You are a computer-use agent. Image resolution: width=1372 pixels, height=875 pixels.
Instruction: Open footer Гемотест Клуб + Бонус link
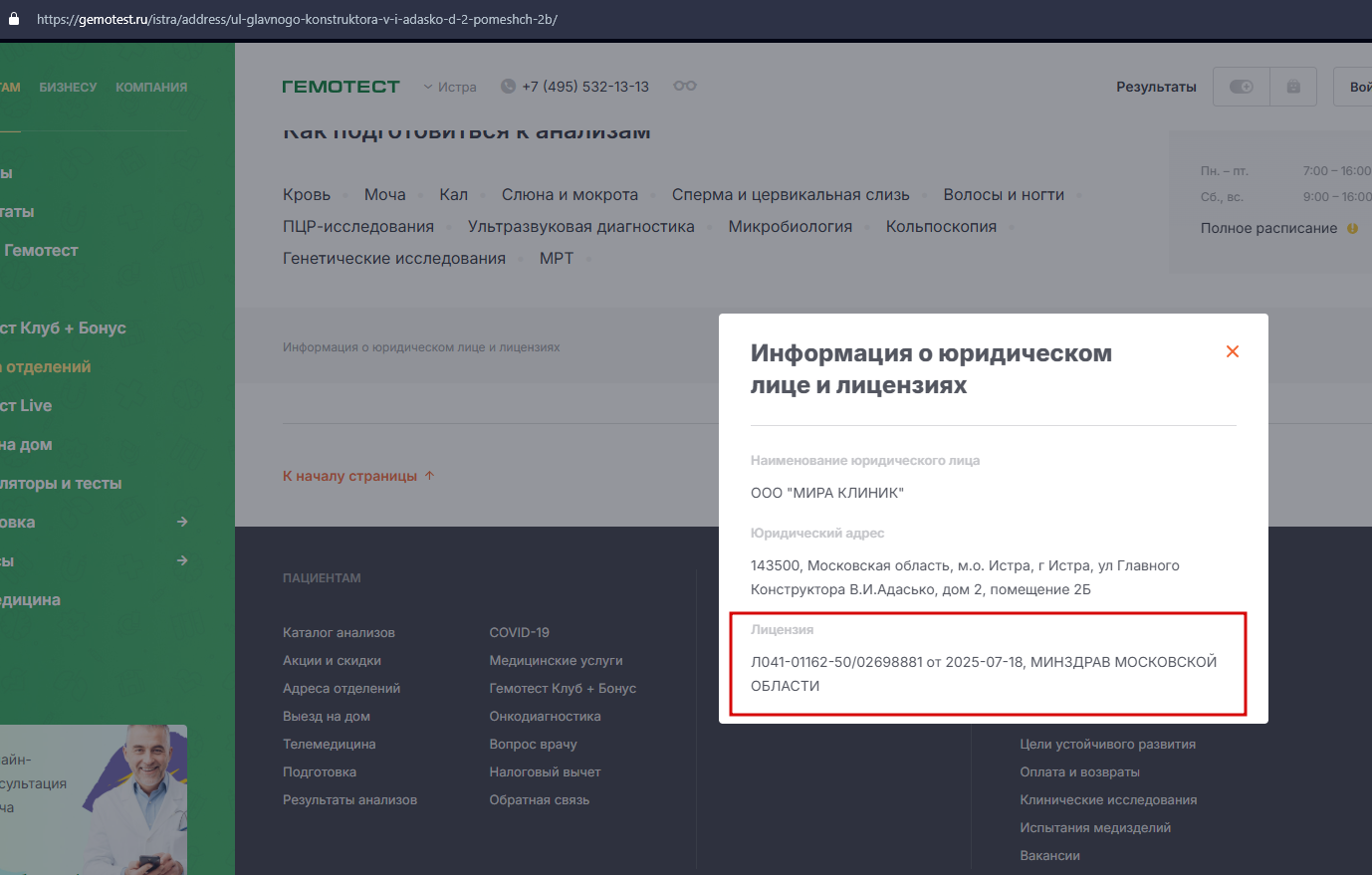click(x=563, y=688)
